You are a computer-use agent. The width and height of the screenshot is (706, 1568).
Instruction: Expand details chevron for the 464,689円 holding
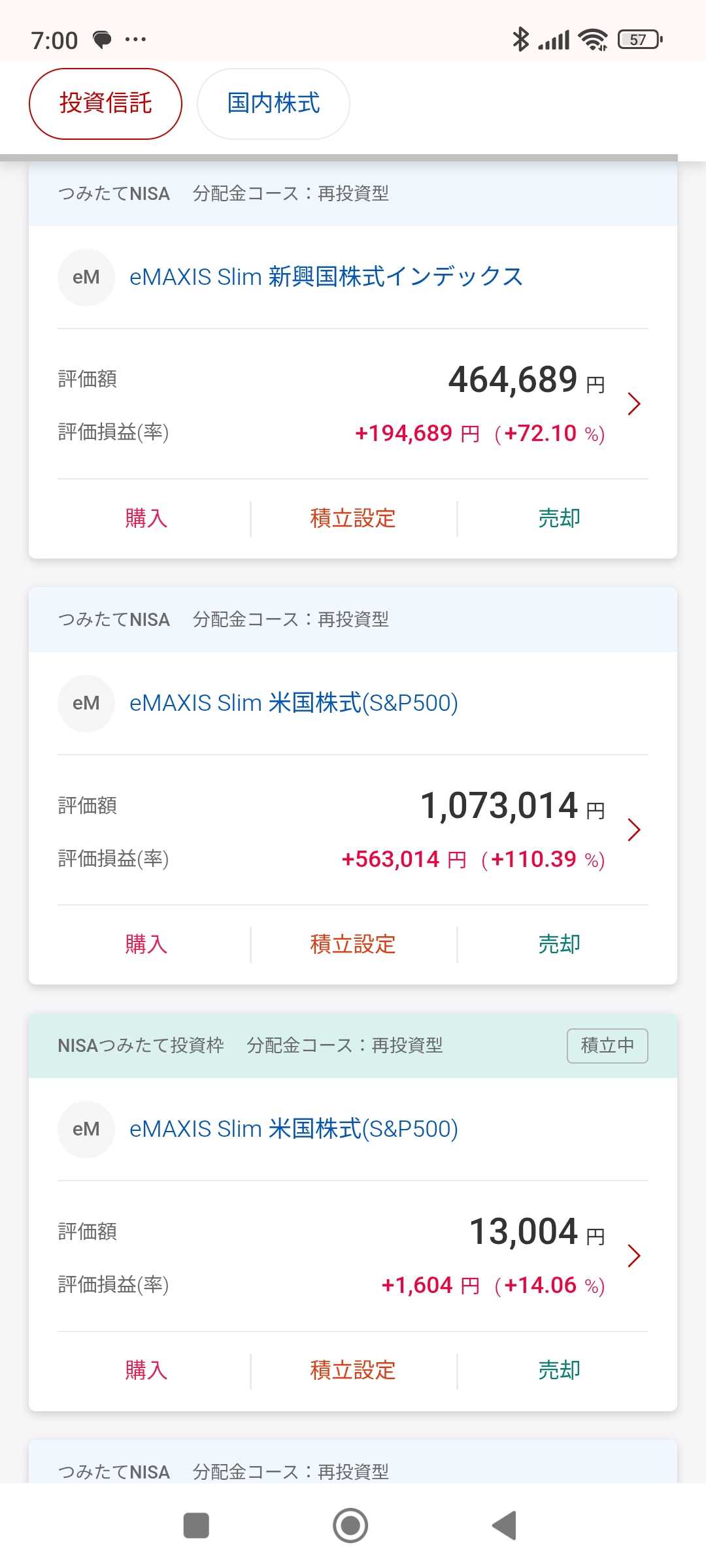[x=633, y=404]
